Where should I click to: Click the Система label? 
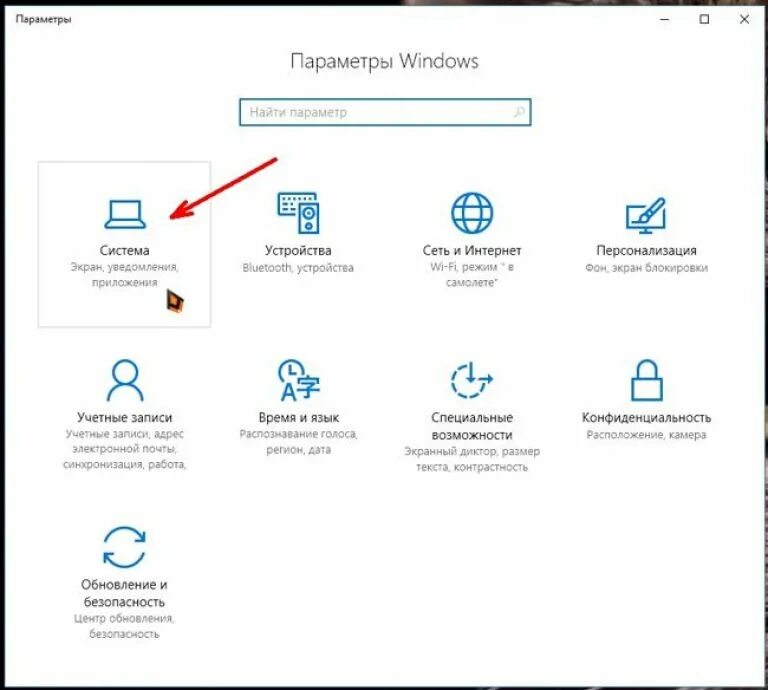click(124, 250)
